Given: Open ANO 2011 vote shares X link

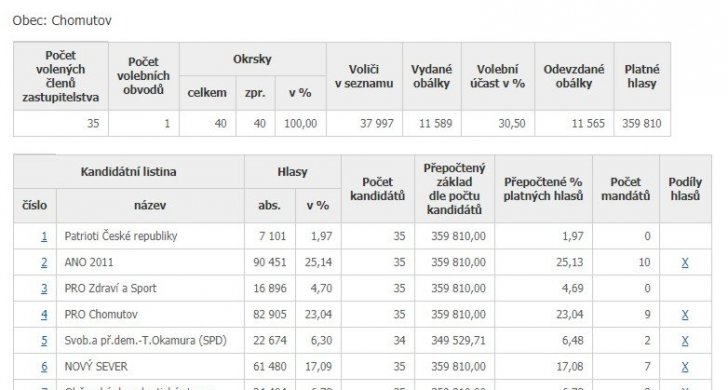Looking at the screenshot, I should pyautogui.click(x=685, y=262).
